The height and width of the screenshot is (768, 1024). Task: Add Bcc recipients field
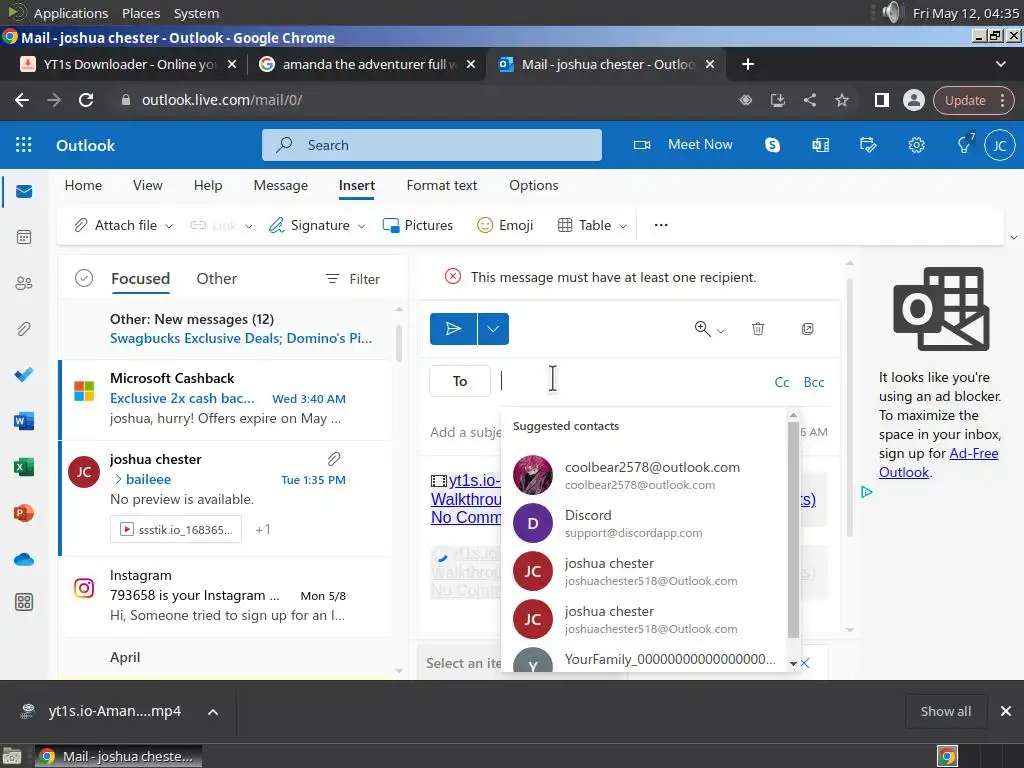(814, 382)
